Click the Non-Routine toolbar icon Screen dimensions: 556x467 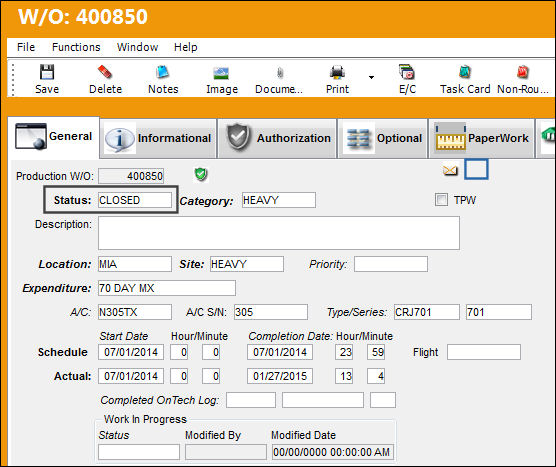coord(523,72)
